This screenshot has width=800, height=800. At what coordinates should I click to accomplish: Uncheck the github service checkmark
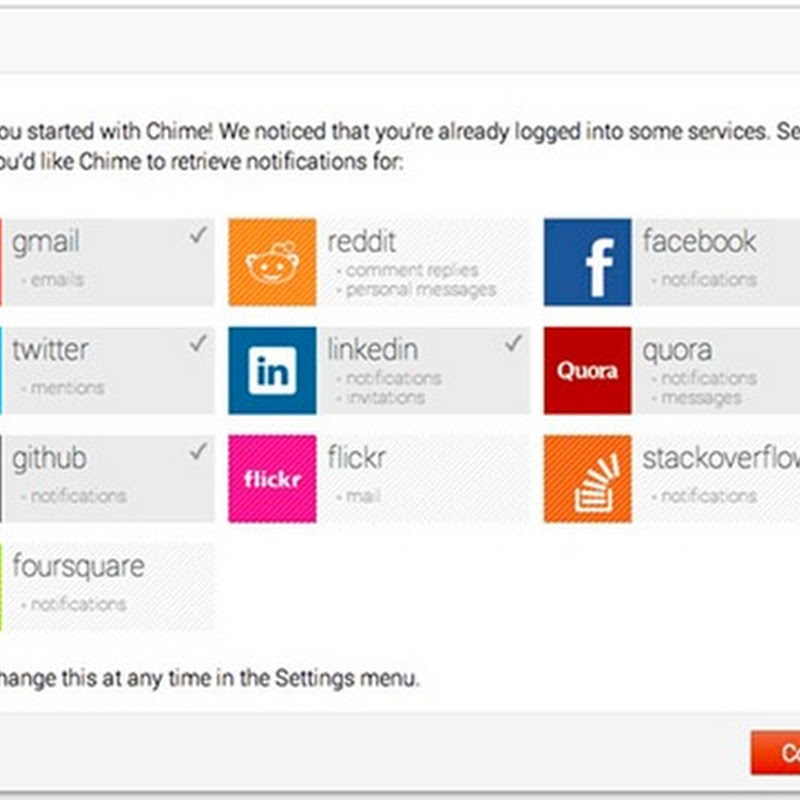click(x=198, y=452)
